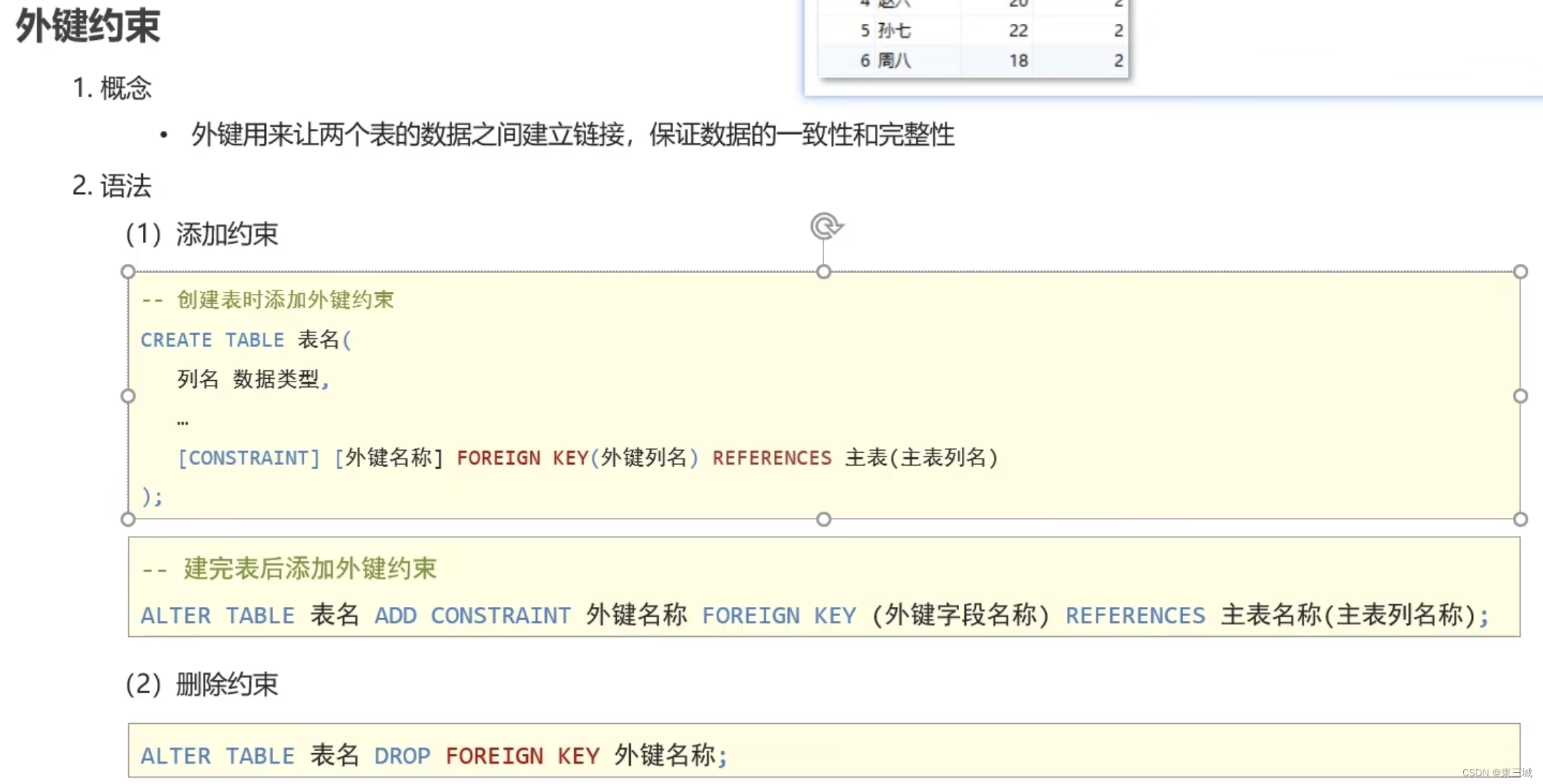The width and height of the screenshot is (1543, 784).
Task: Click 主表名称(主表列名称); text
Action: [x=1355, y=615]
